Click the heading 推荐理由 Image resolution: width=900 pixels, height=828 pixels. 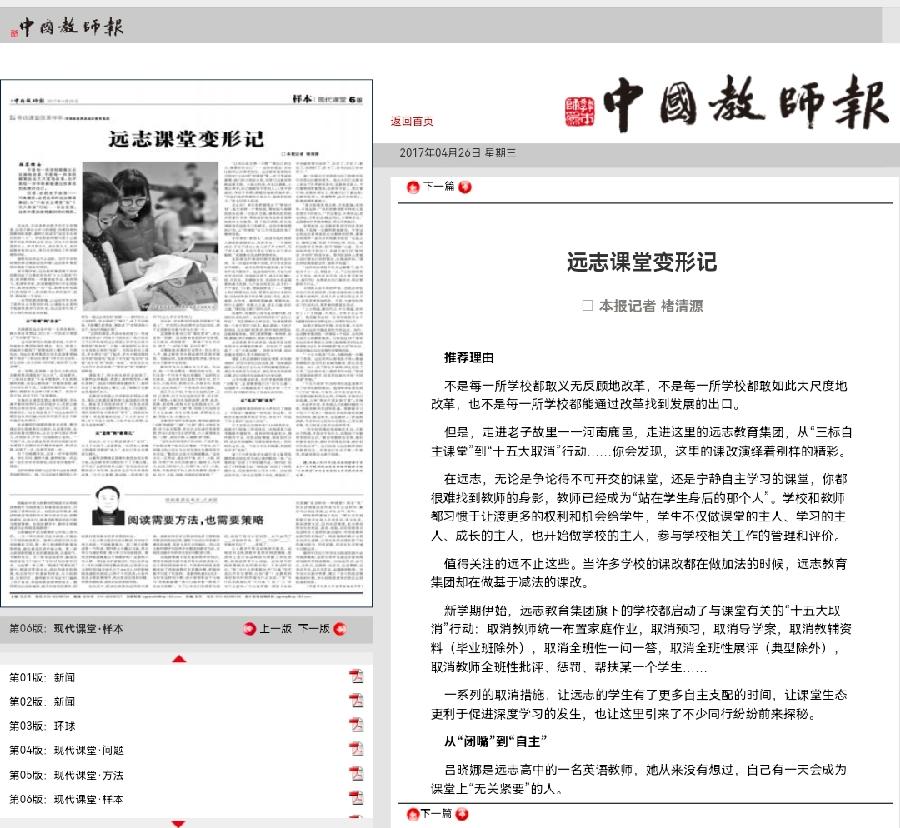(469, 358)
